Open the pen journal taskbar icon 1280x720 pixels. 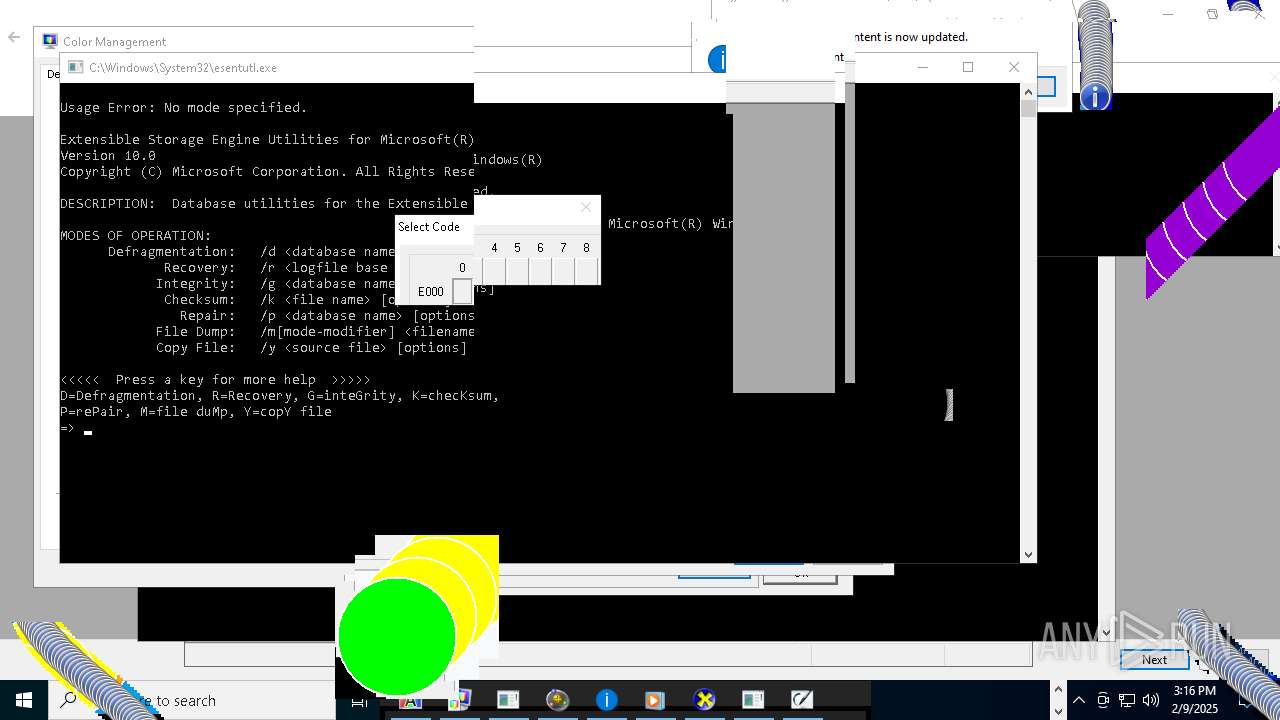click(x=802, y=700)
